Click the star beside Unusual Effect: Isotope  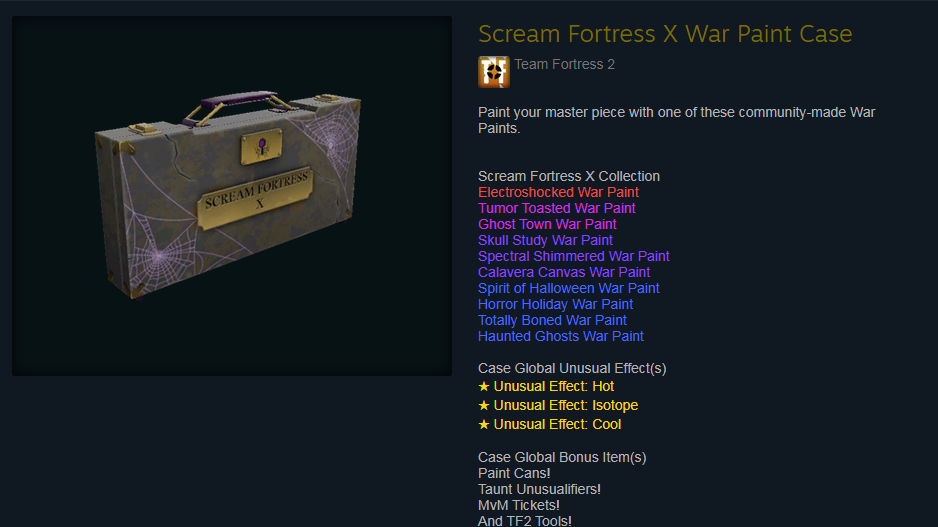point(484,406)
